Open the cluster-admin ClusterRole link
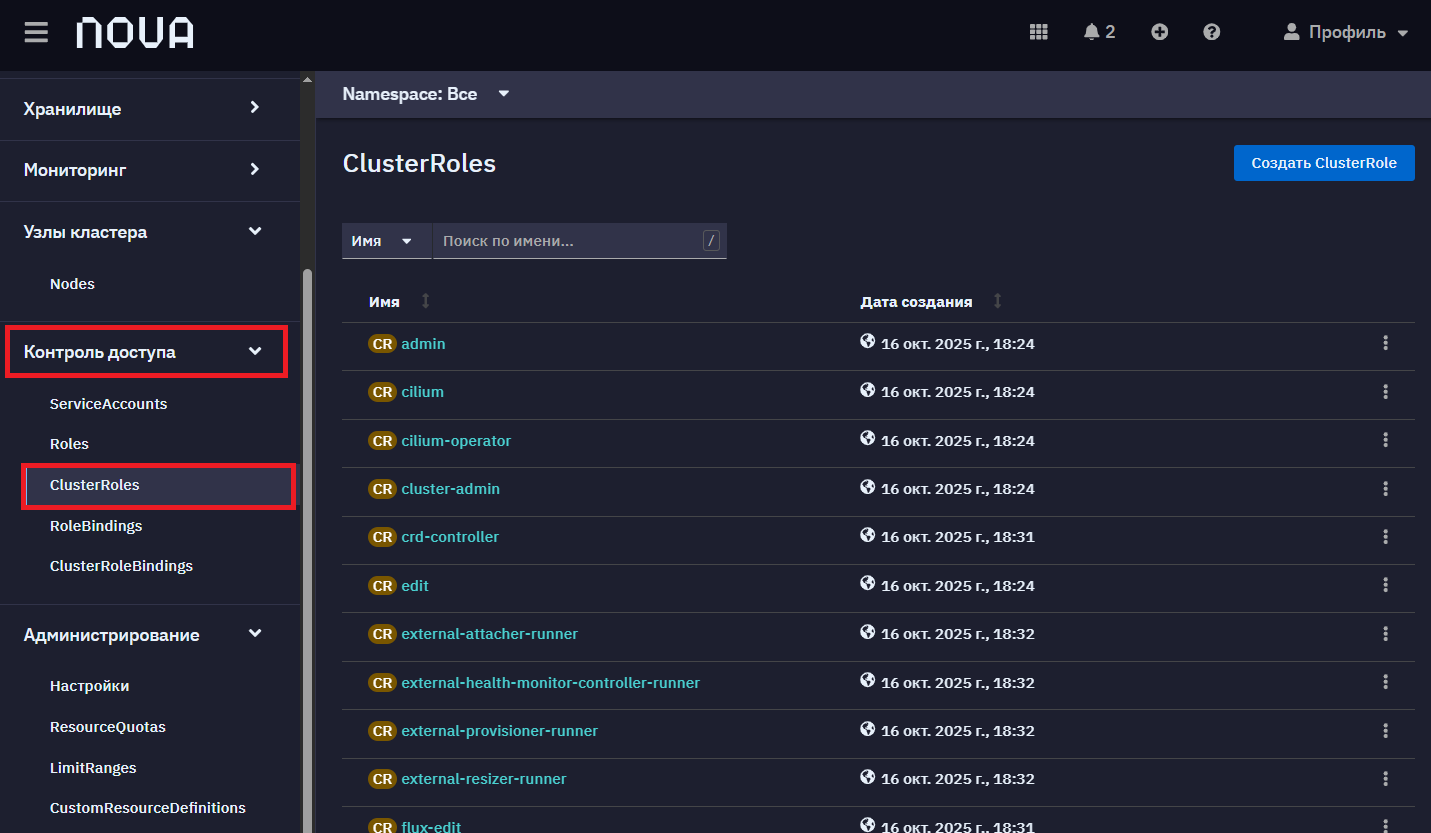The image size is (1431, 833). [x=450, y=489]
